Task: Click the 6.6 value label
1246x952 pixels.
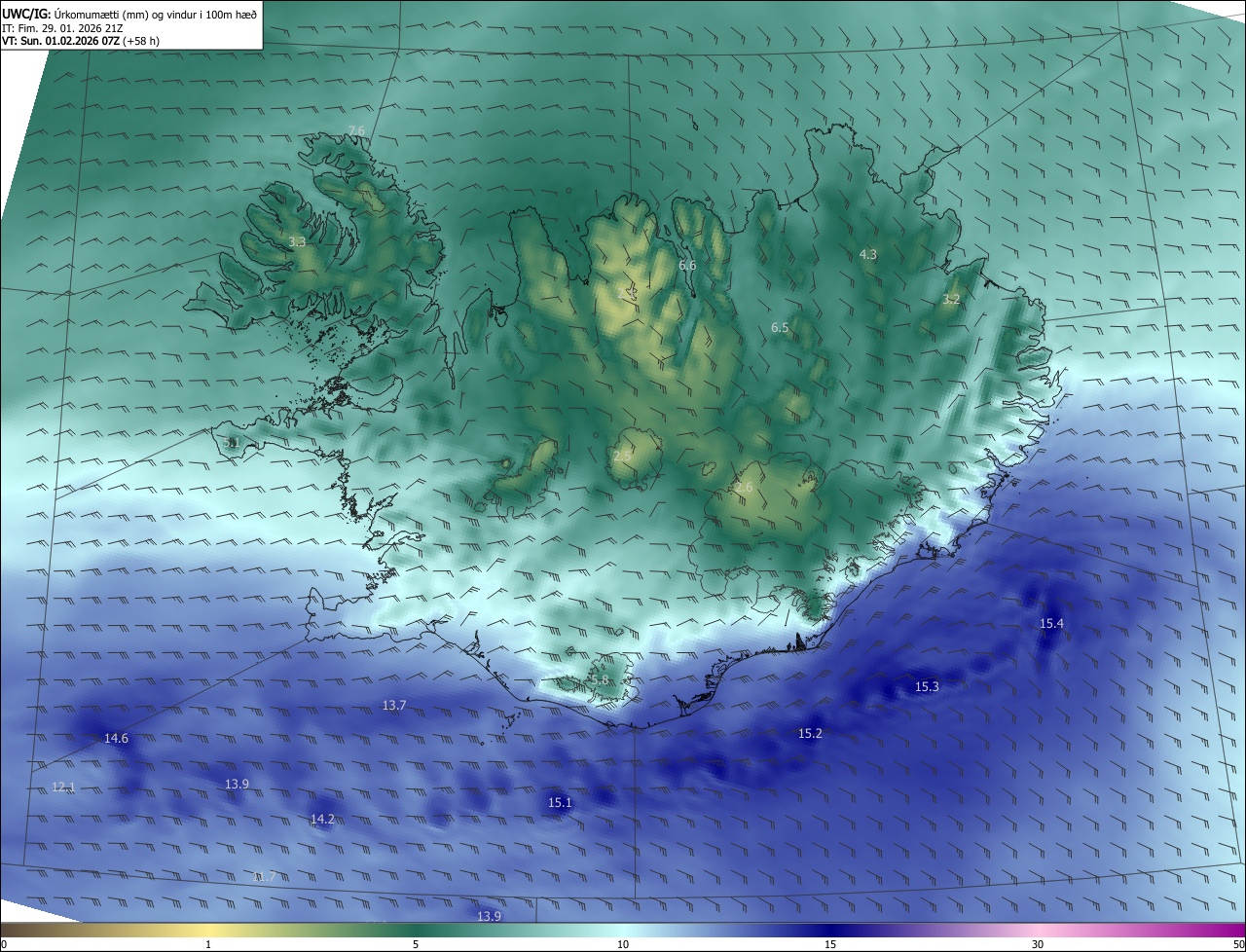Action: (687, 265)
